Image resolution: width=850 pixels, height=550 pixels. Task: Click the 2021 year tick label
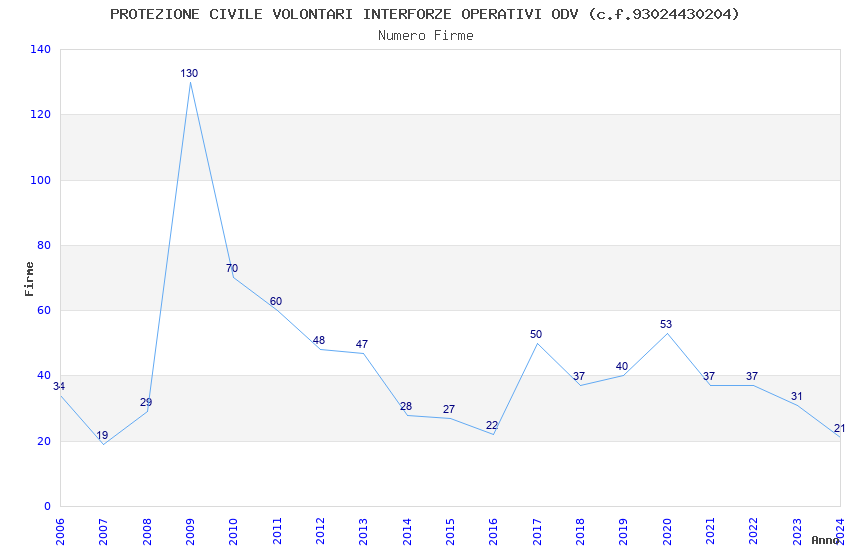click(x=710, y=531)
